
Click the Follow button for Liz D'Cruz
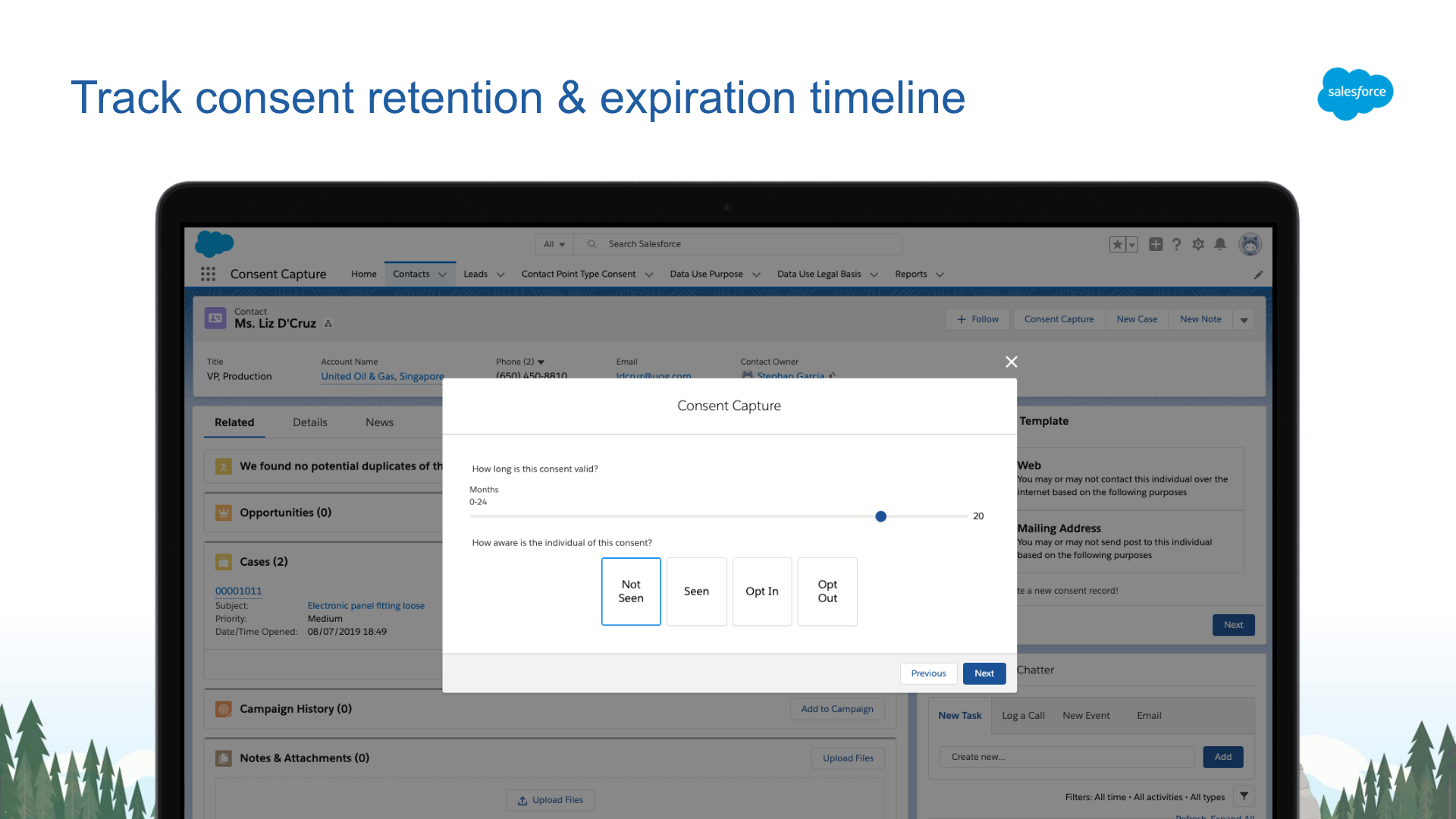[x=977, y=318]
